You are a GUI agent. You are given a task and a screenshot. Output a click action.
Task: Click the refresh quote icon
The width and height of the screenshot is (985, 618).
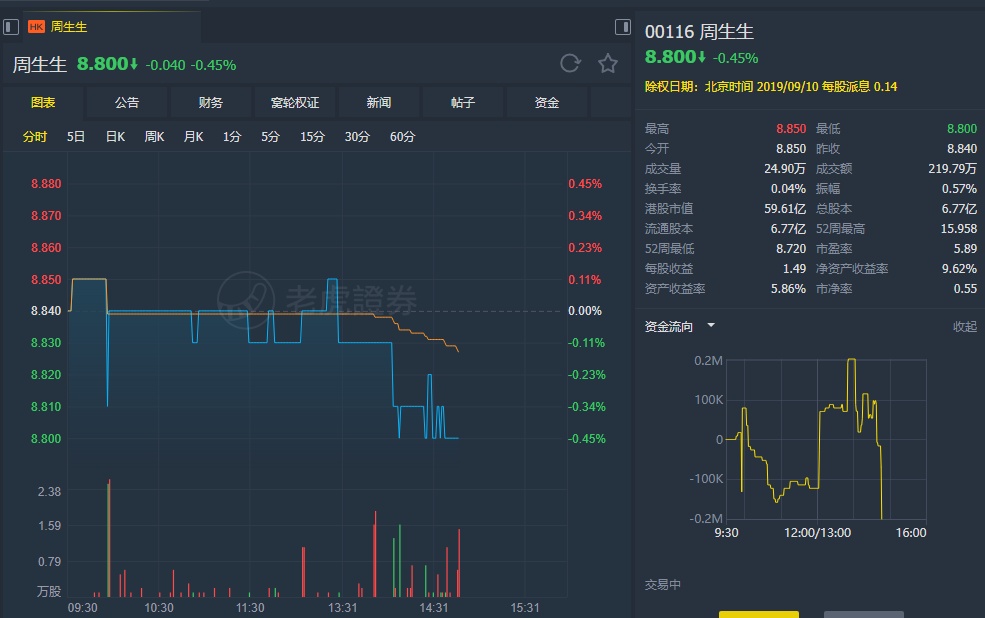coord(570,63)
